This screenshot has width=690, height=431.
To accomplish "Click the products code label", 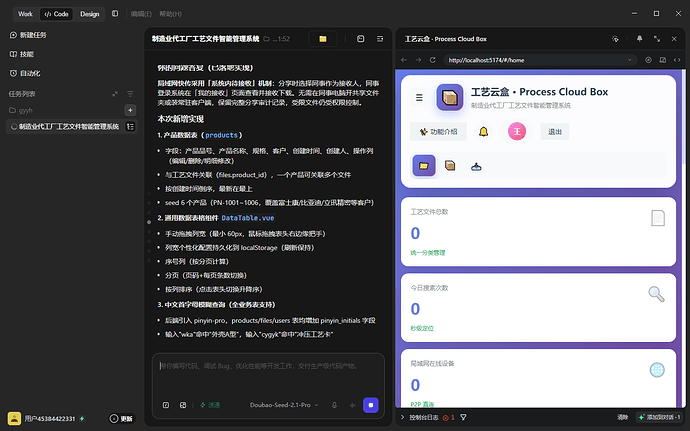I will tap(221, 135).
